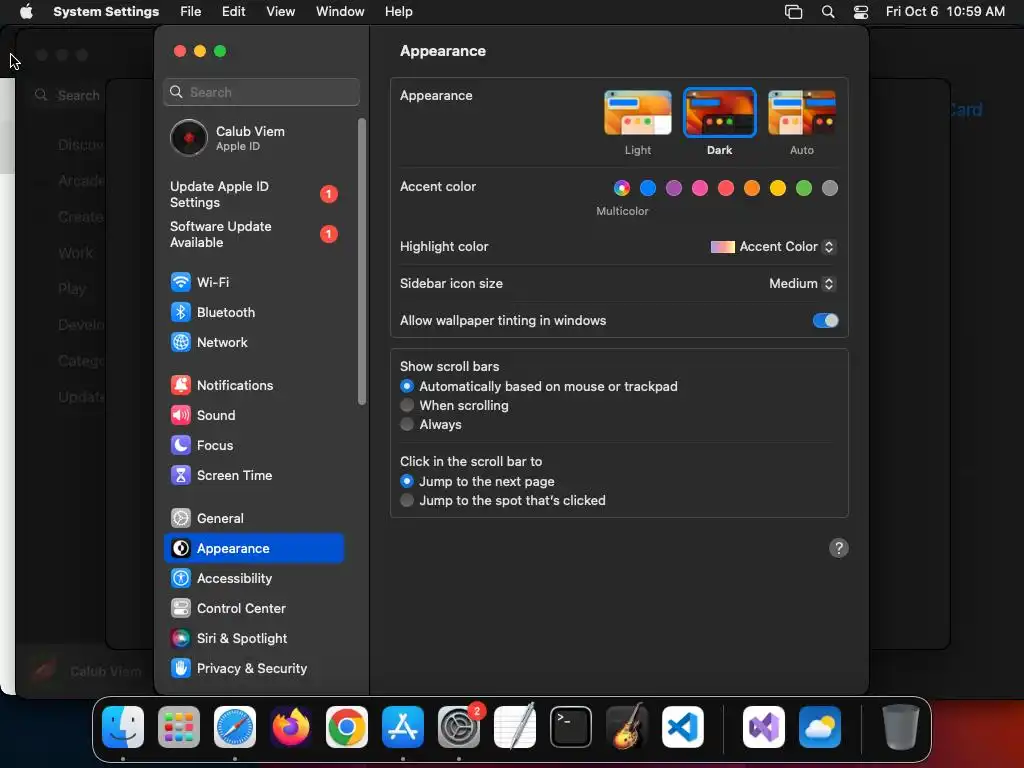Open the View menu
Image resolution: width=1024 pixels, height=768 pixels.
coord(281,12)
